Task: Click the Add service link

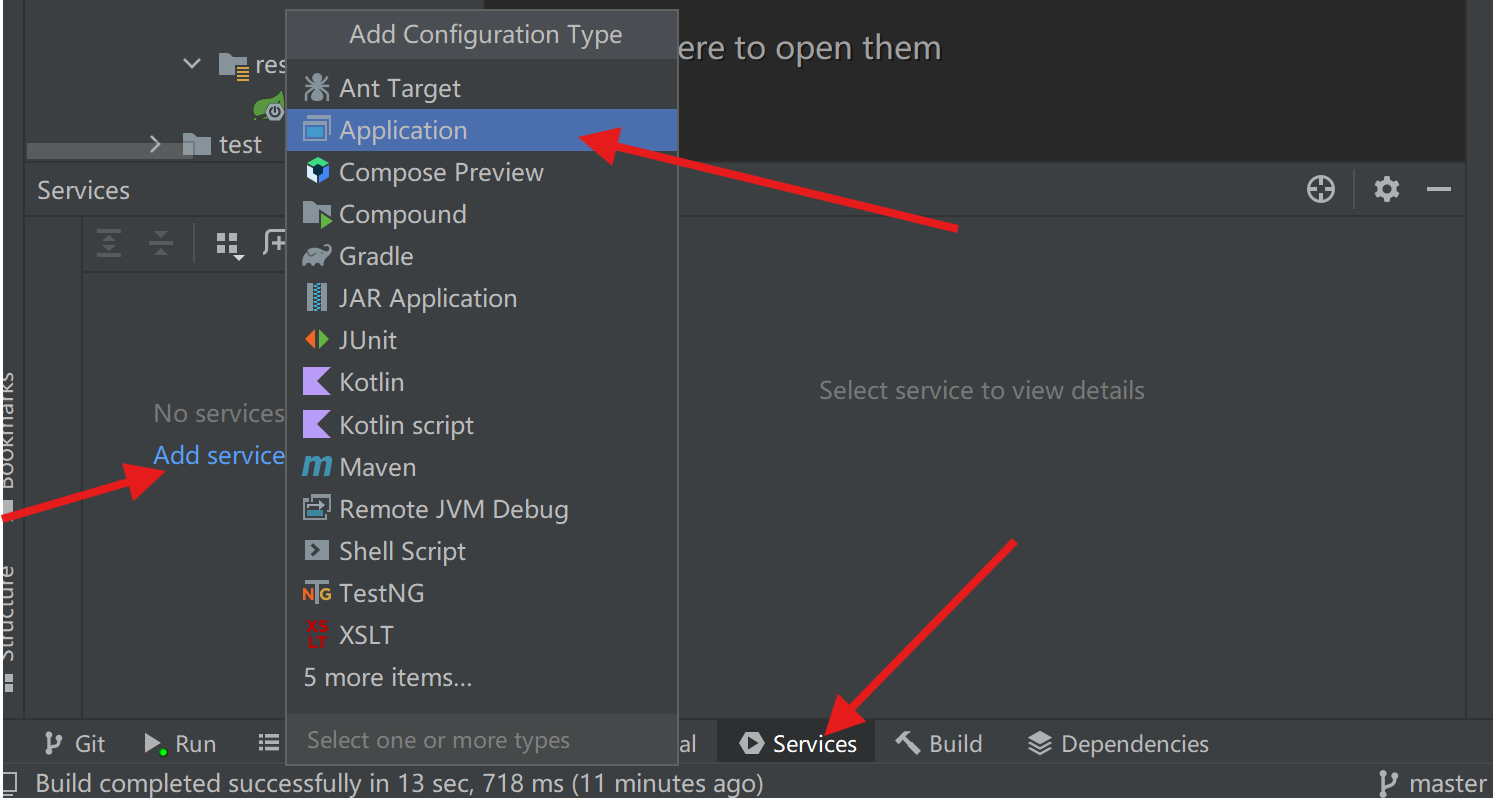Action: click(219, 456)
